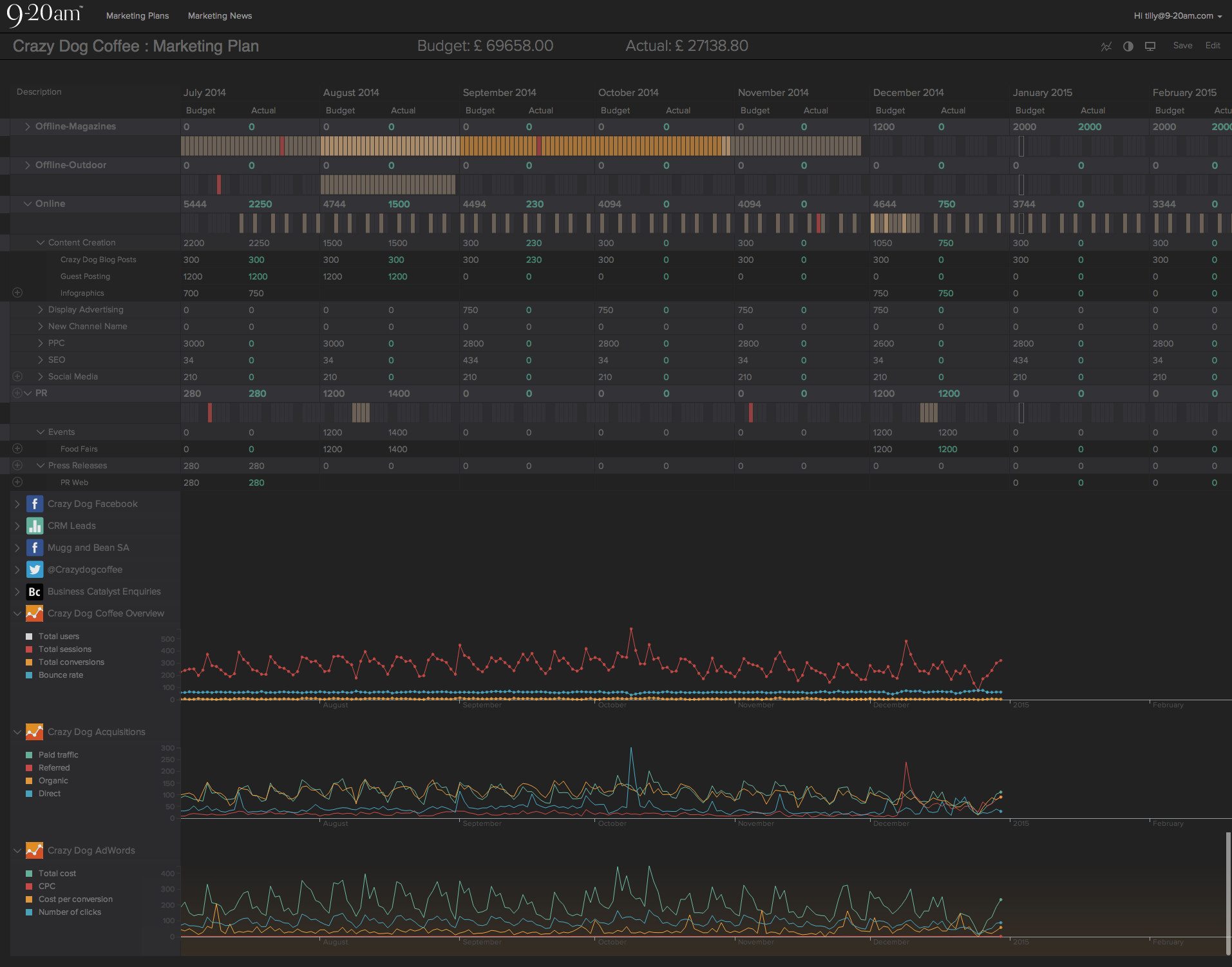Viewport: 1232px width, 967px height.
Task: Click the Crazy Dog Facebook icon
Action: coord(35,504)
